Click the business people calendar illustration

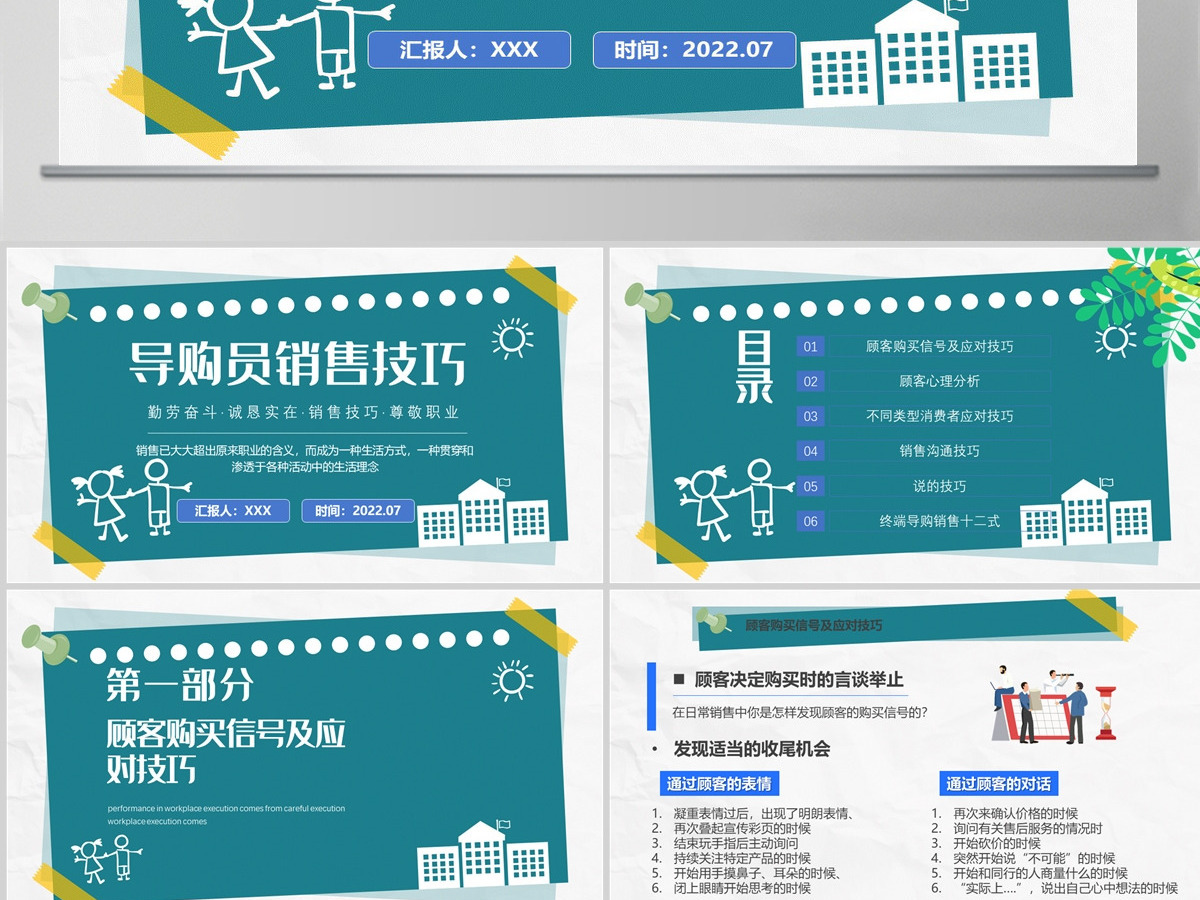(x=1038, y=705)
